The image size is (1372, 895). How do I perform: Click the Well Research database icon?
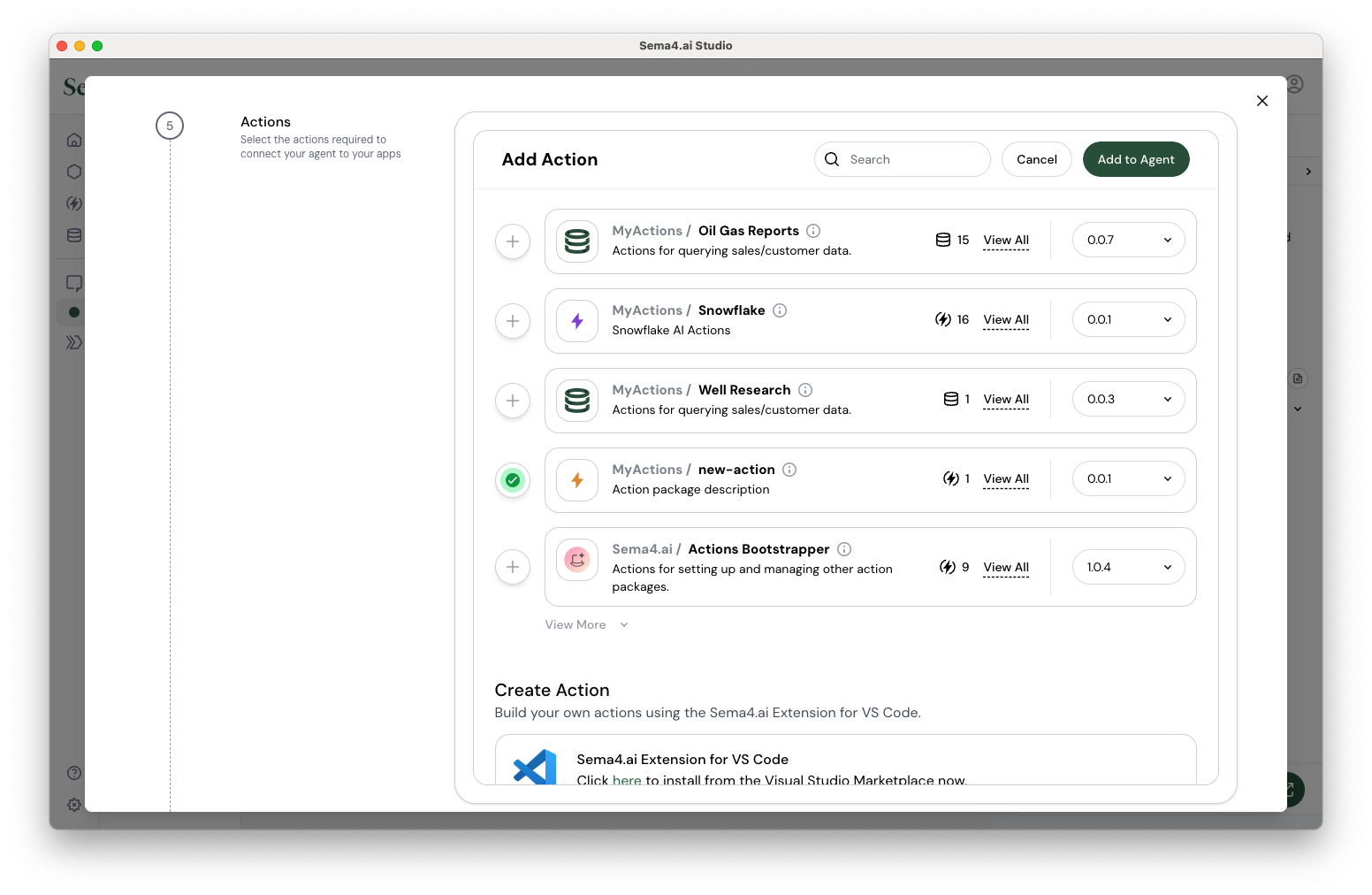pyautogui.click(x=577, y=401)
